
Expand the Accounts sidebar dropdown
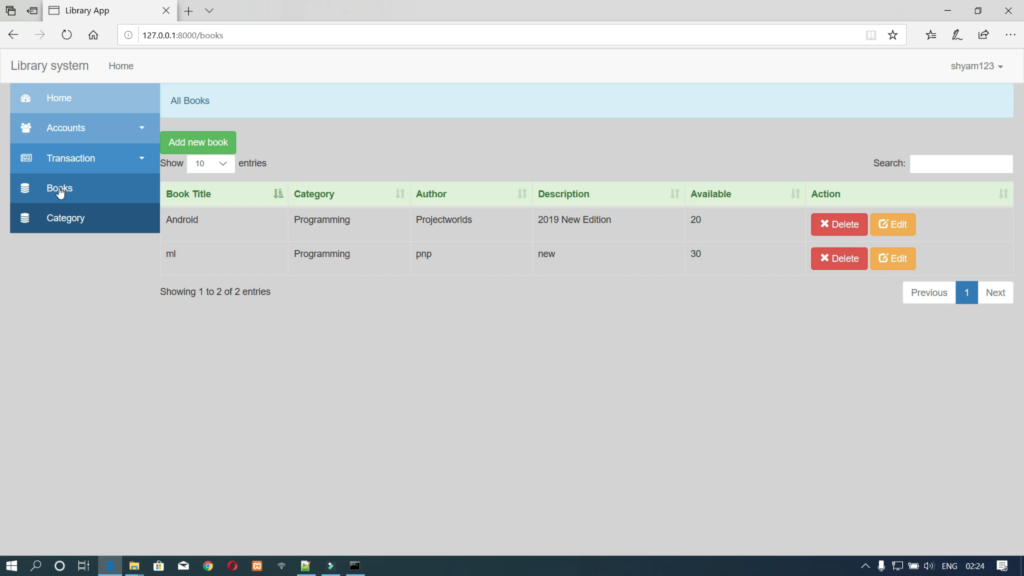[x=140, y=128]
